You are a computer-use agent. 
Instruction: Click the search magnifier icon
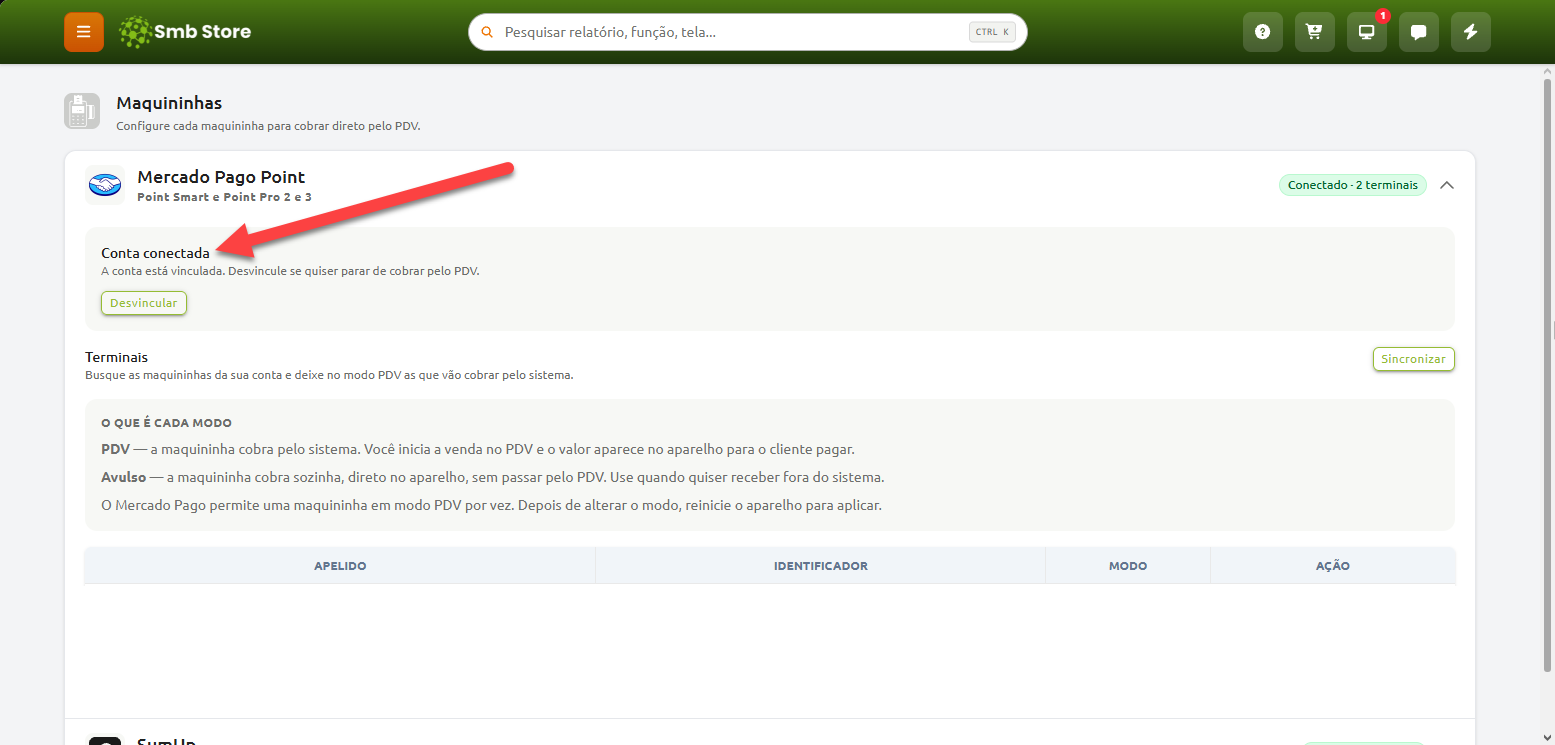(x=487, y=32)
